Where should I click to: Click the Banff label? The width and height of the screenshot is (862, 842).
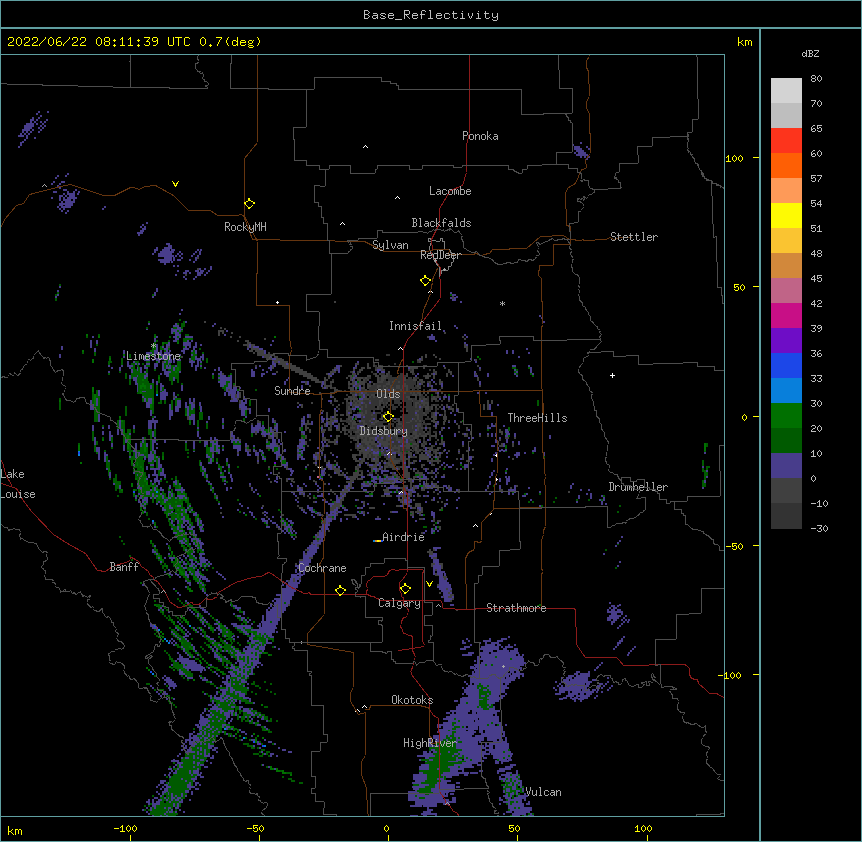pos(124,567)
